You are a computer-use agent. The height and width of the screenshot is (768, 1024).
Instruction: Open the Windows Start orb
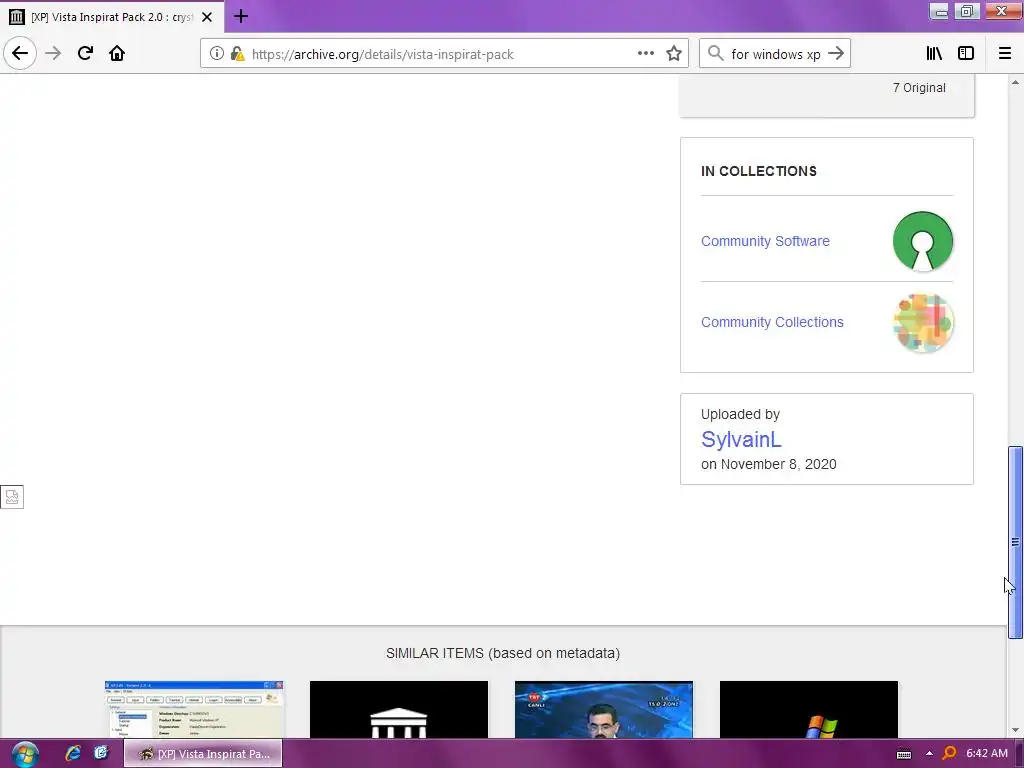click(x=24, y=754)
